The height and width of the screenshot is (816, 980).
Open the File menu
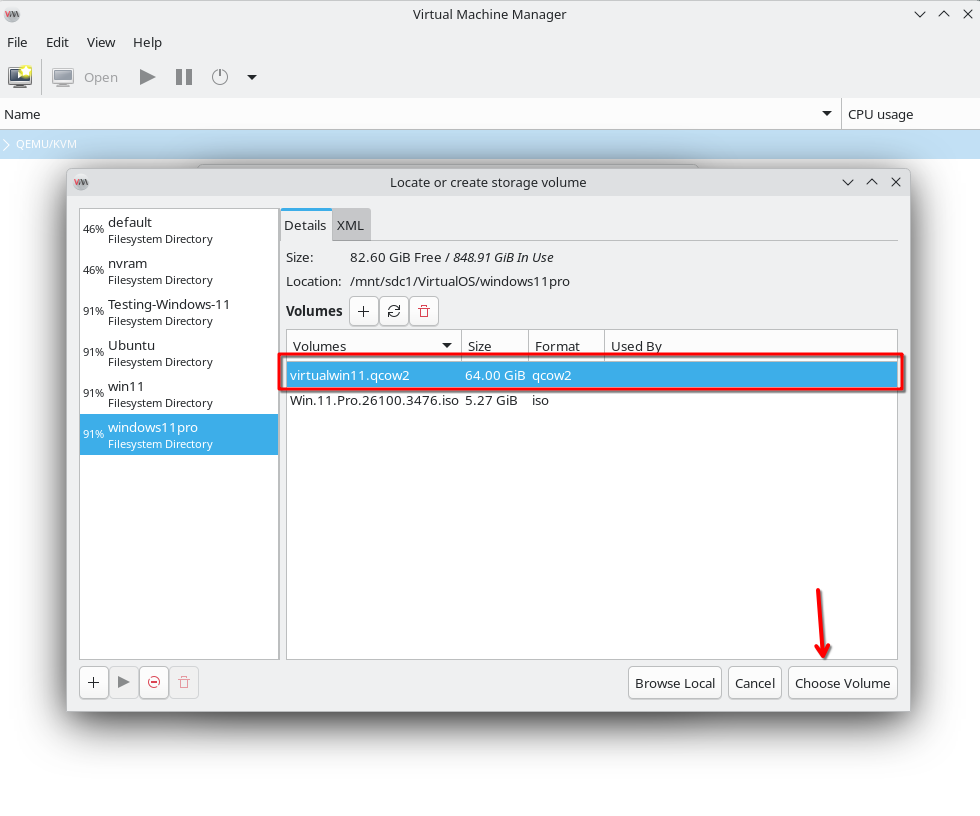17,42
